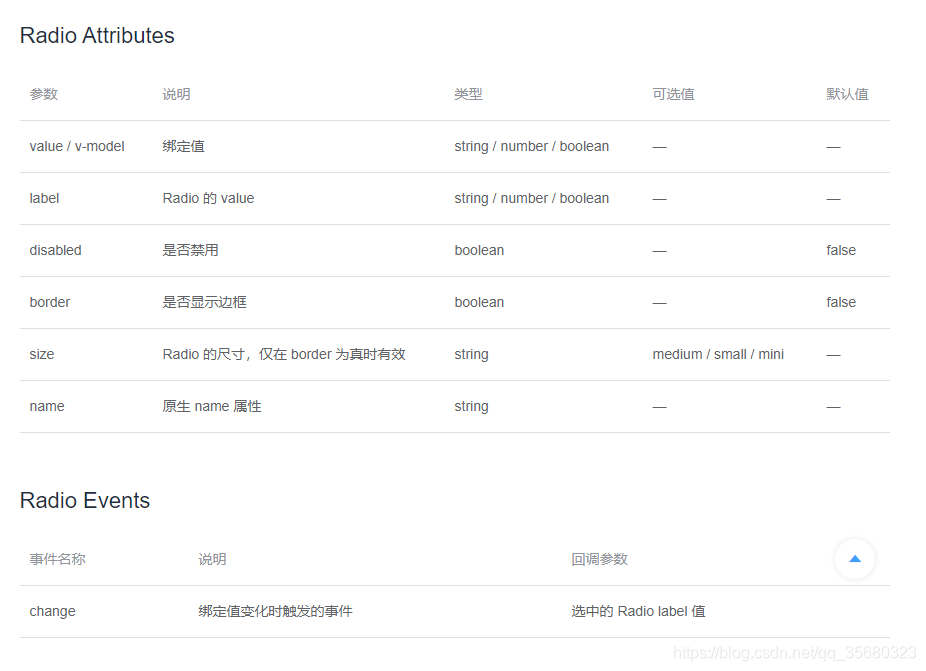
Task: Select the 'disabled' parameter entry
Action: 55,250
